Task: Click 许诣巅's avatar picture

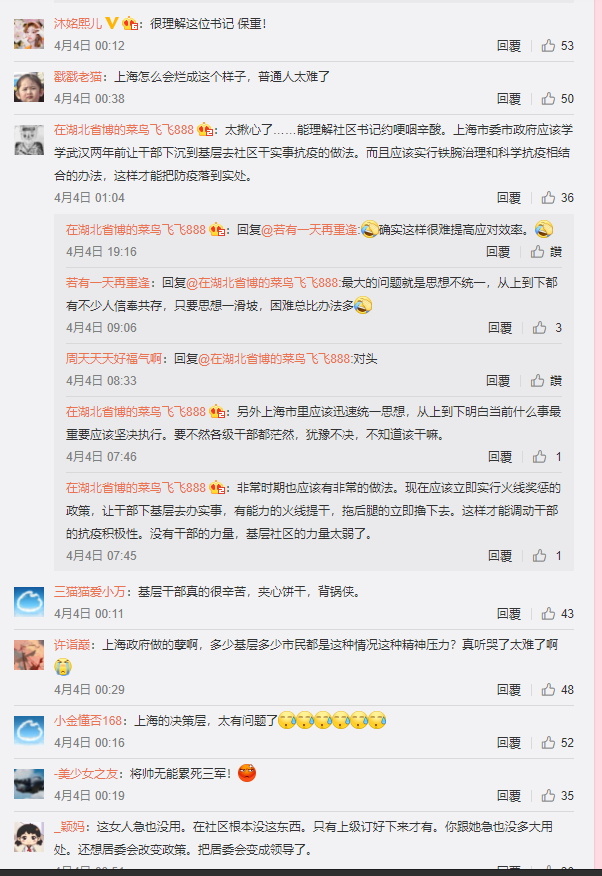Action: tap(29, 655)
